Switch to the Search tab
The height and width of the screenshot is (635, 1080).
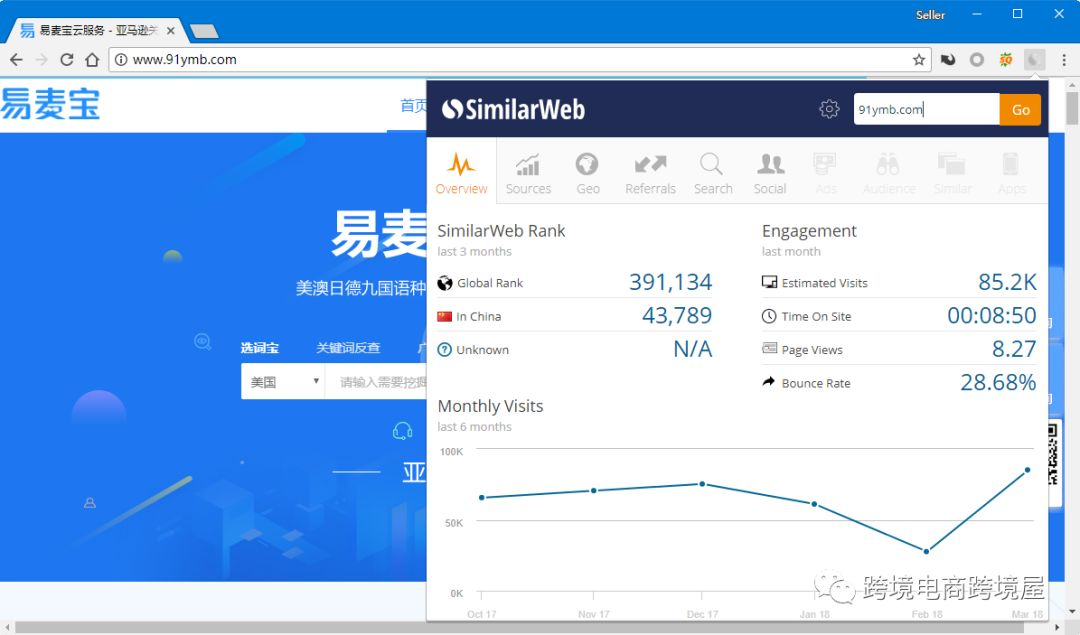(713, 174)
